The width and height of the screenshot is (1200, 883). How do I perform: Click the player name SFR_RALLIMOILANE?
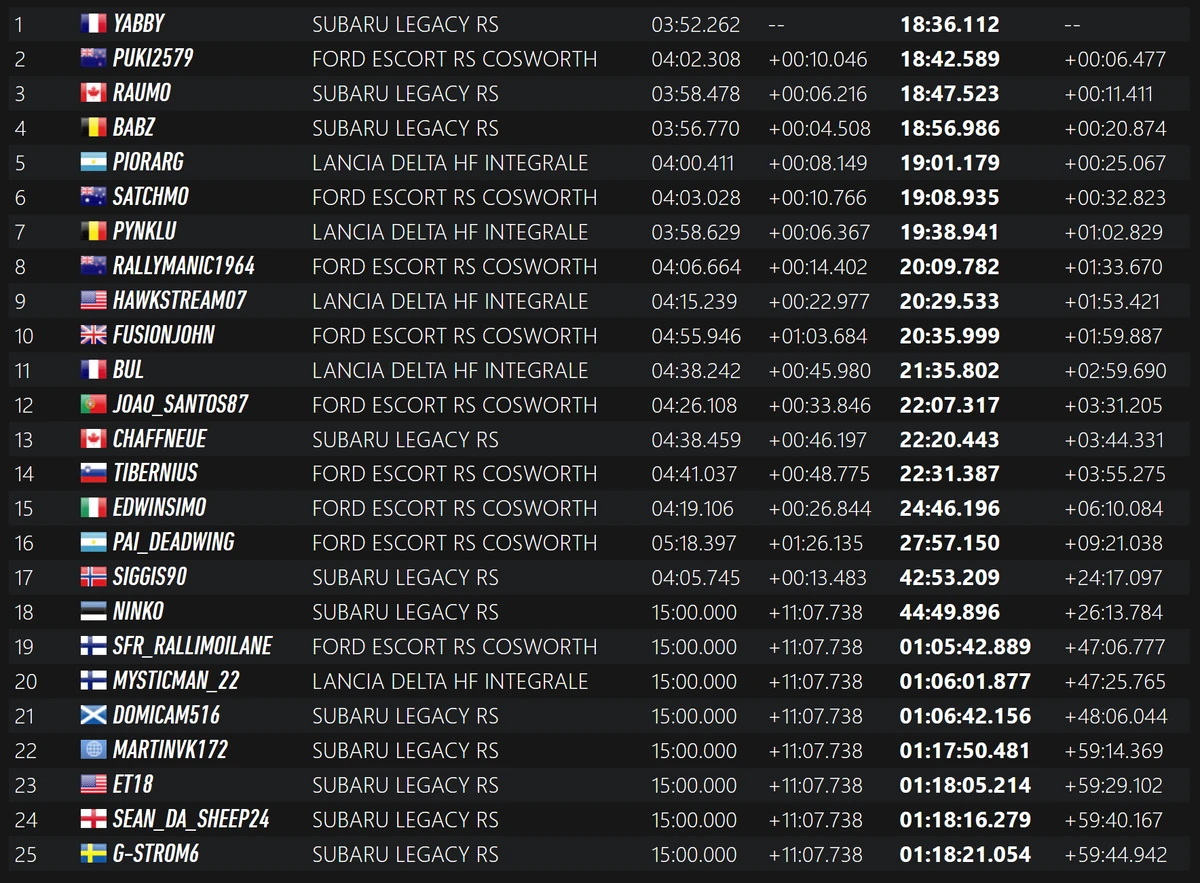pos(192,647)
